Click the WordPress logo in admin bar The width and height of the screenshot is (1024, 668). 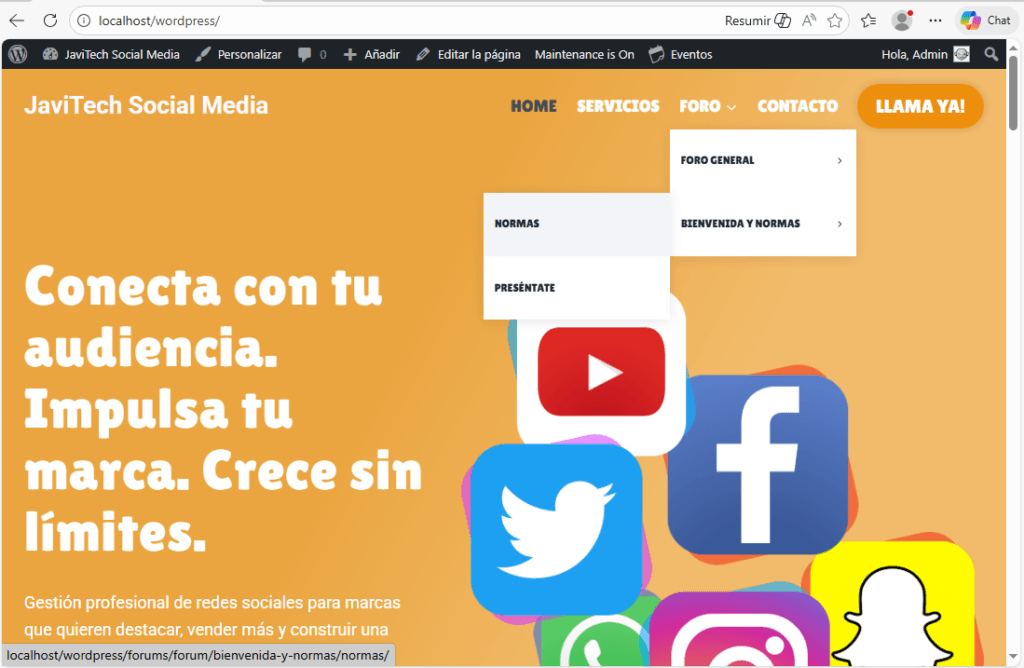pos(17,54)
